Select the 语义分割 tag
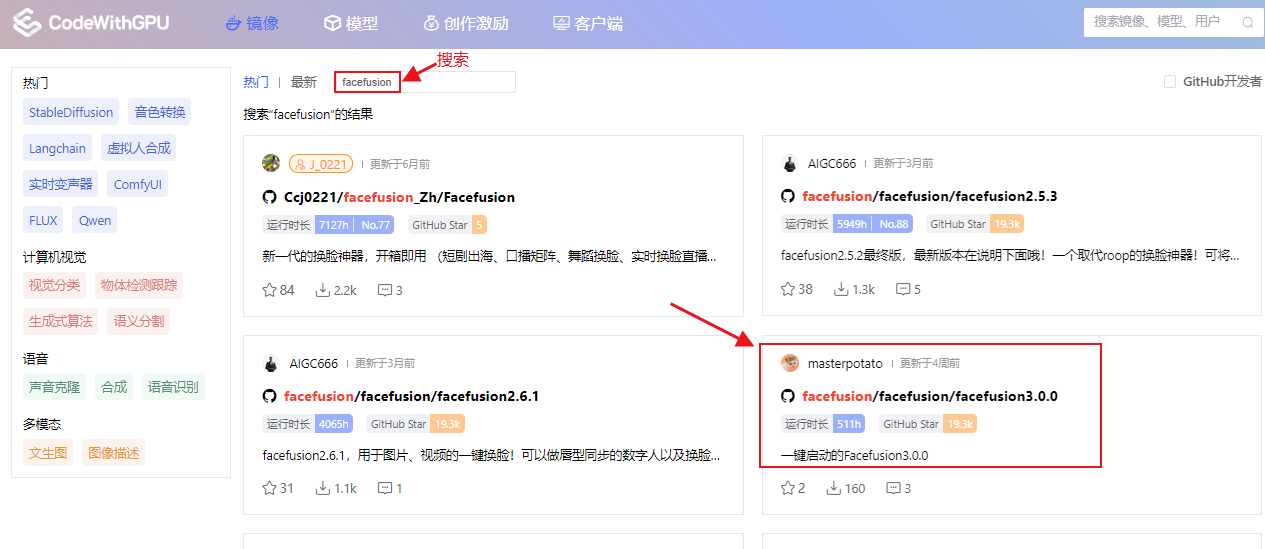Viewport: 1265px width, 549px height. (139, 321)
